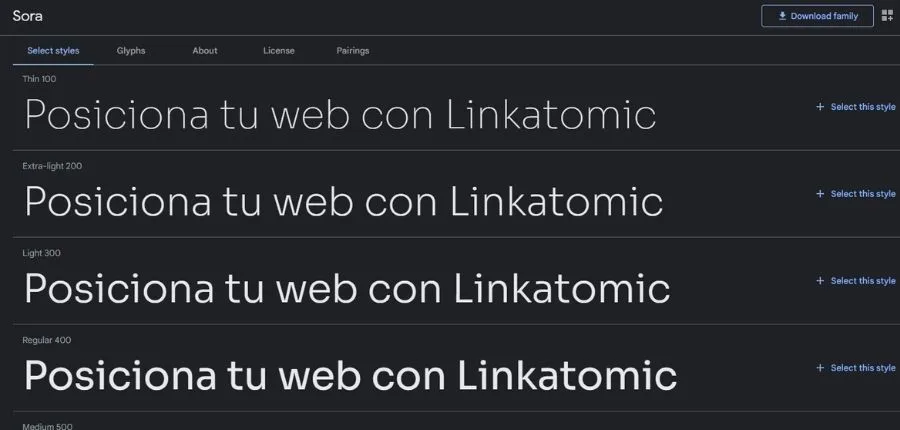
Task: View the License tab
Action: pos(279,51)
